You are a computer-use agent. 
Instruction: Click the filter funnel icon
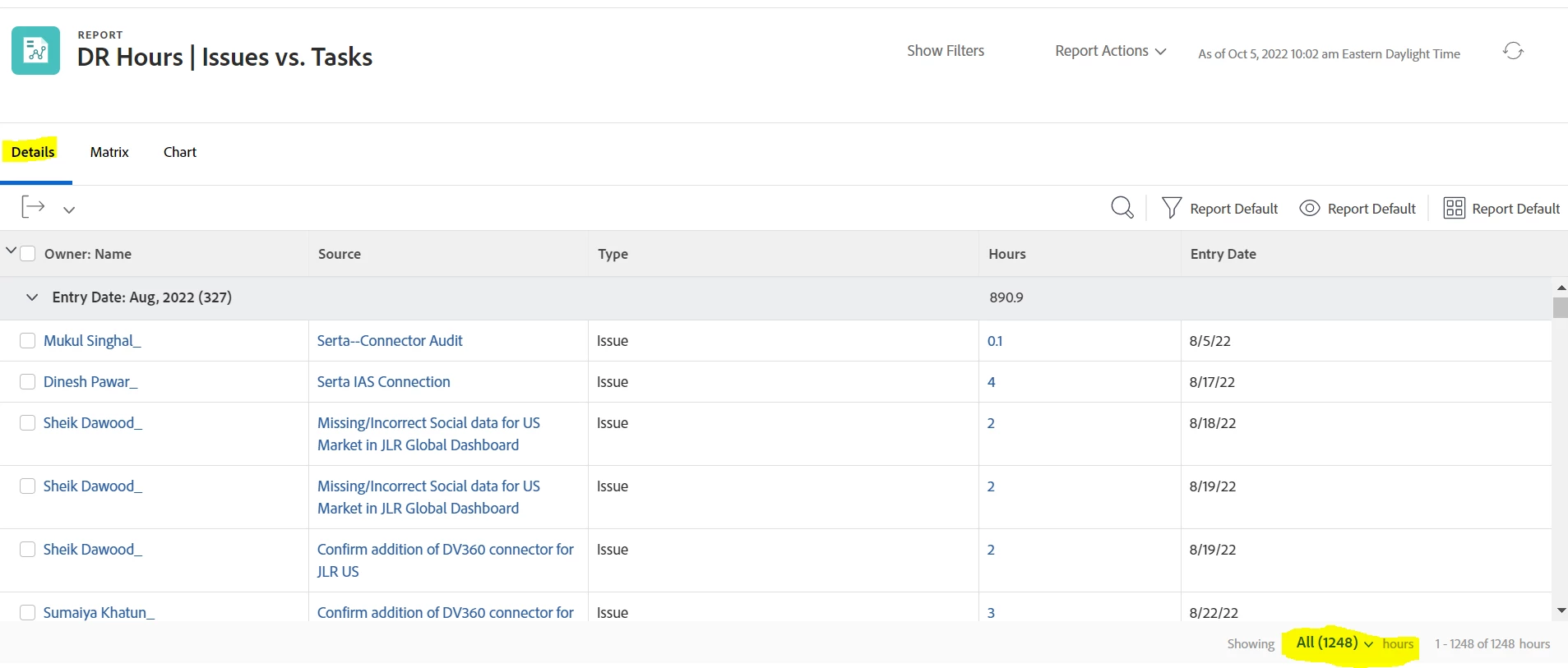click(1171, 208)
